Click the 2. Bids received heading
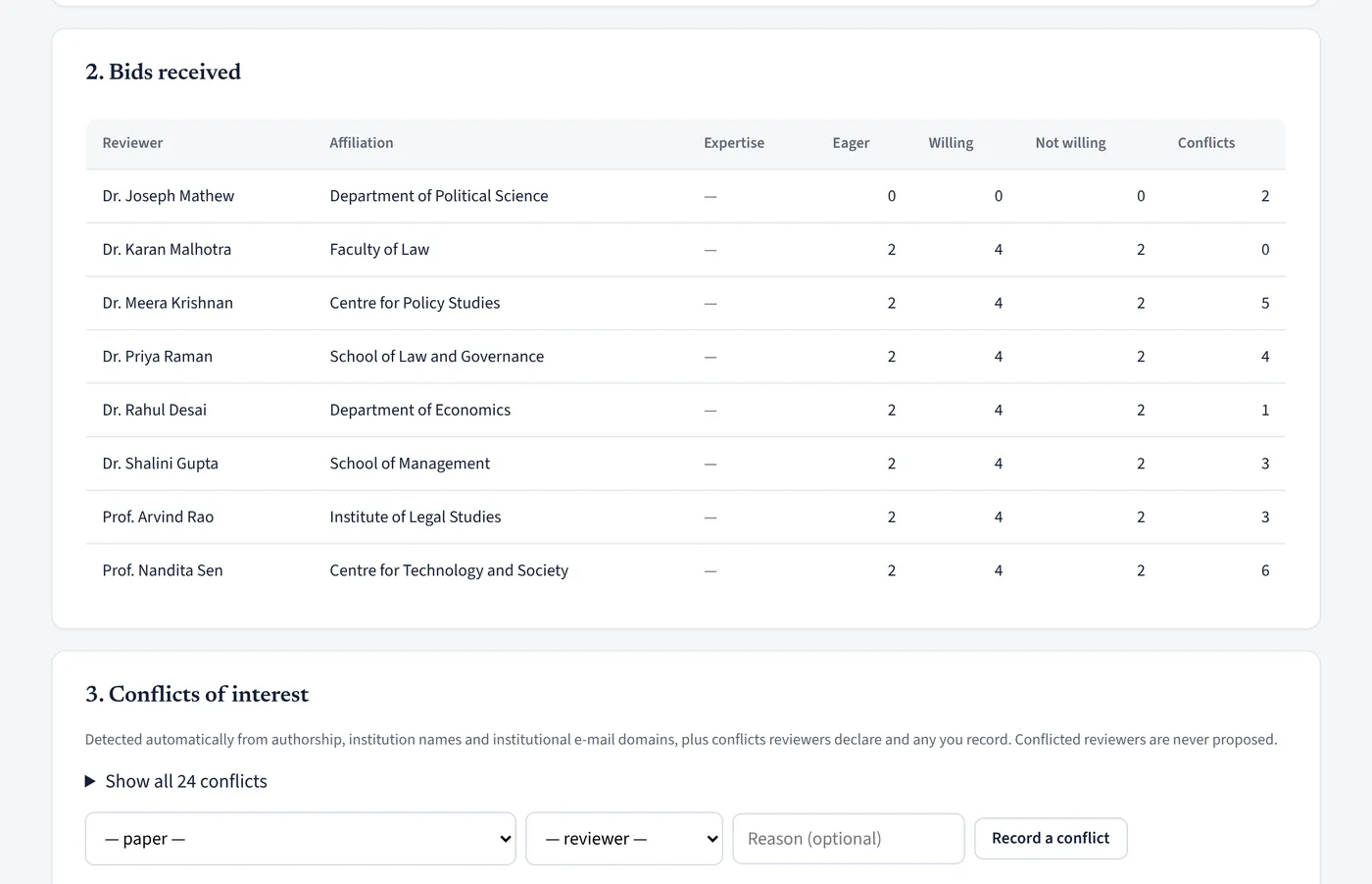The width and height of the screenshot is (1372, 884). click(x=163, y=72)
